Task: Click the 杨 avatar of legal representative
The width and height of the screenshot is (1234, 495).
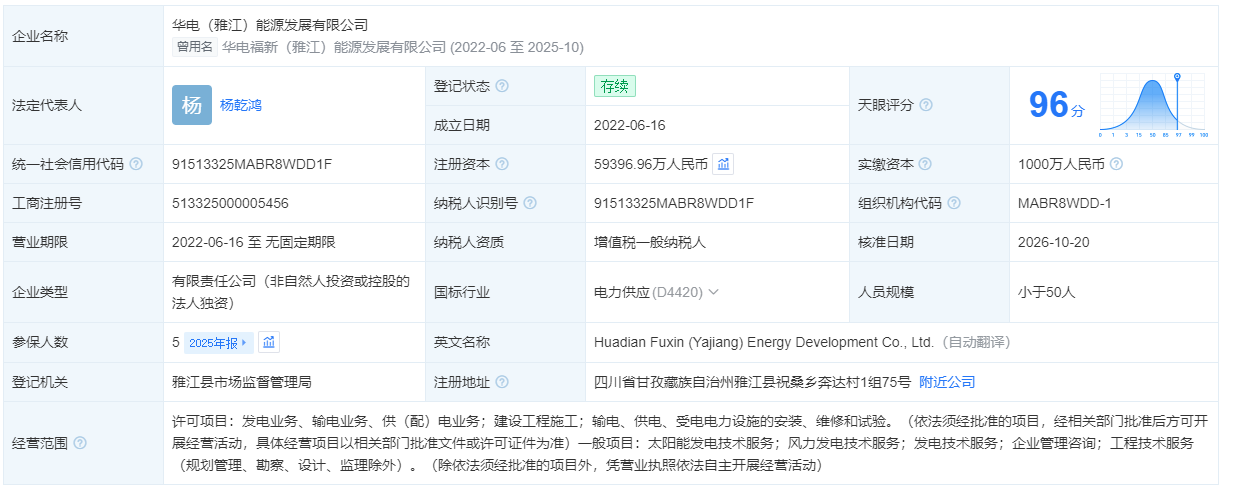Action: pos(192,105)
